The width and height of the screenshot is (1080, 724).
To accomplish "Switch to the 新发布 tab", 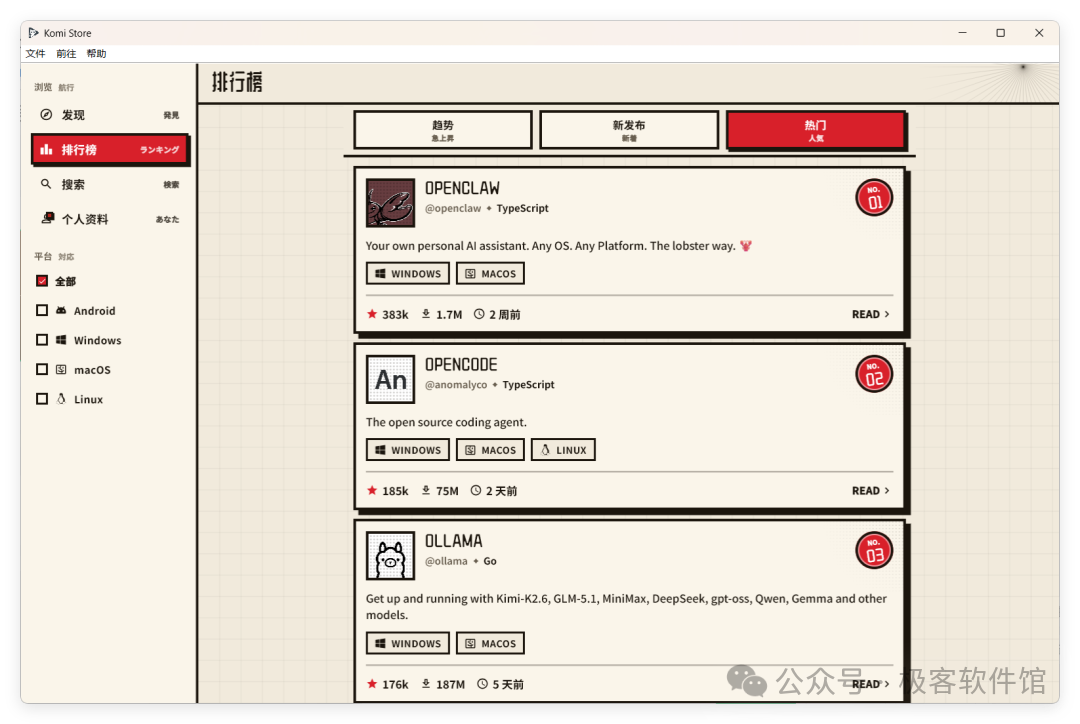I will (629, 130).
